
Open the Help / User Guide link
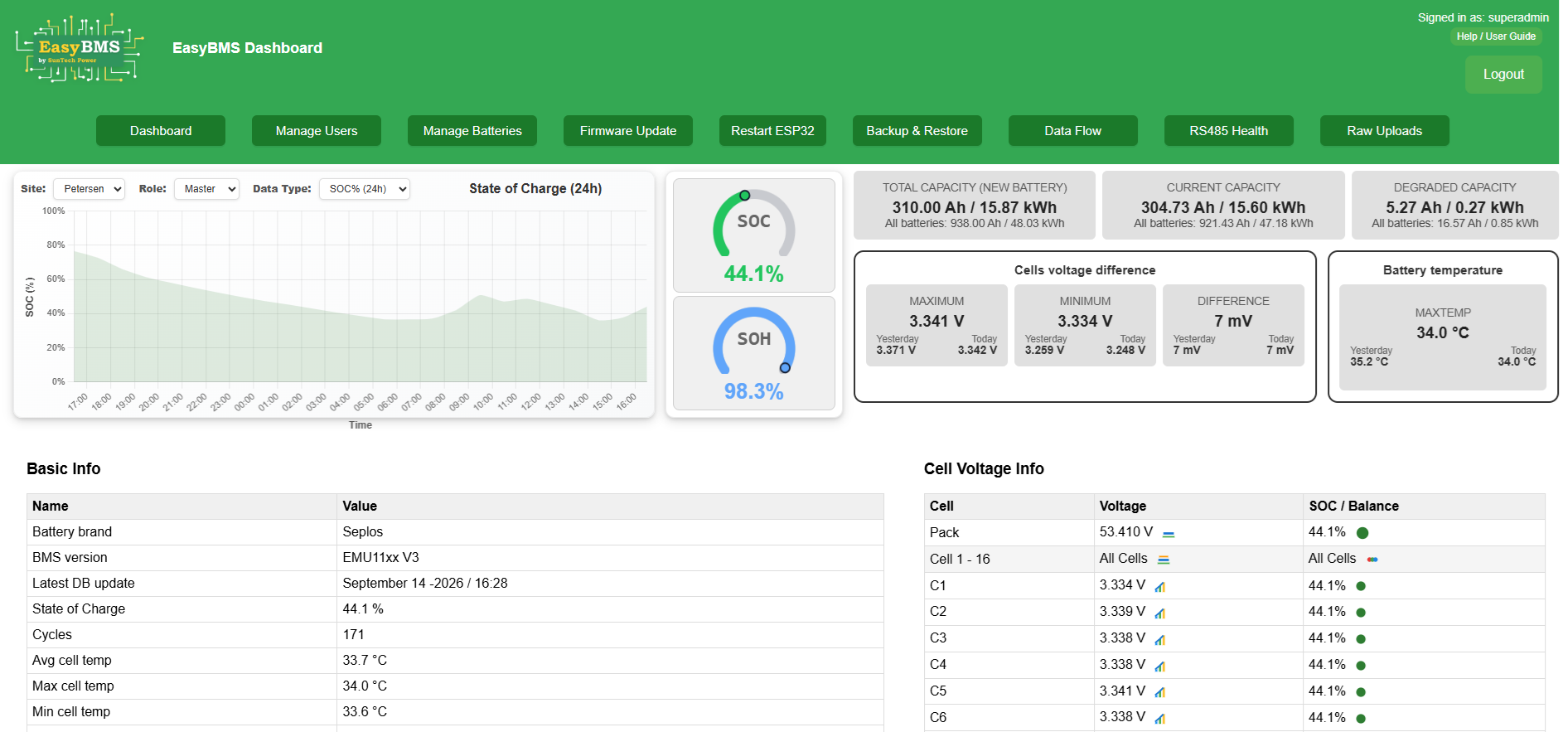(x=1497, y=36)
